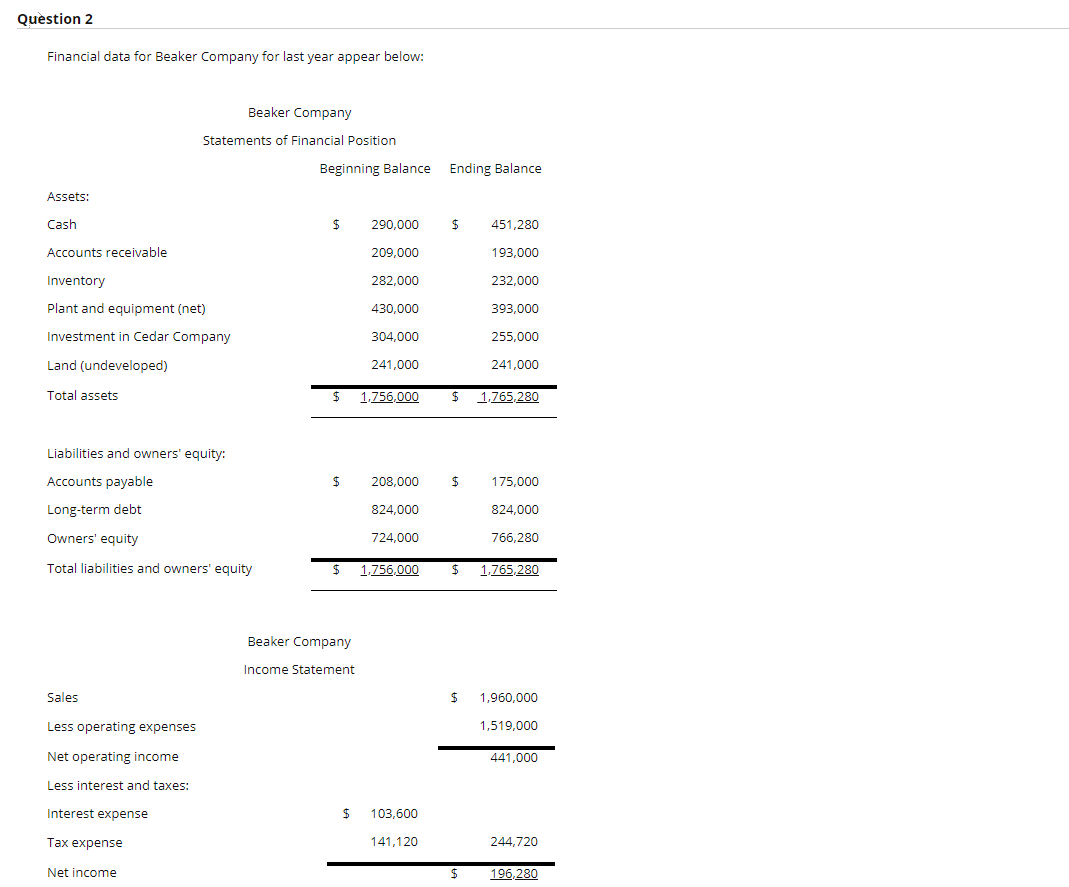Select the Question 2 heading
The width and height of the screenshot is (1069, 887).
[55, 18]
